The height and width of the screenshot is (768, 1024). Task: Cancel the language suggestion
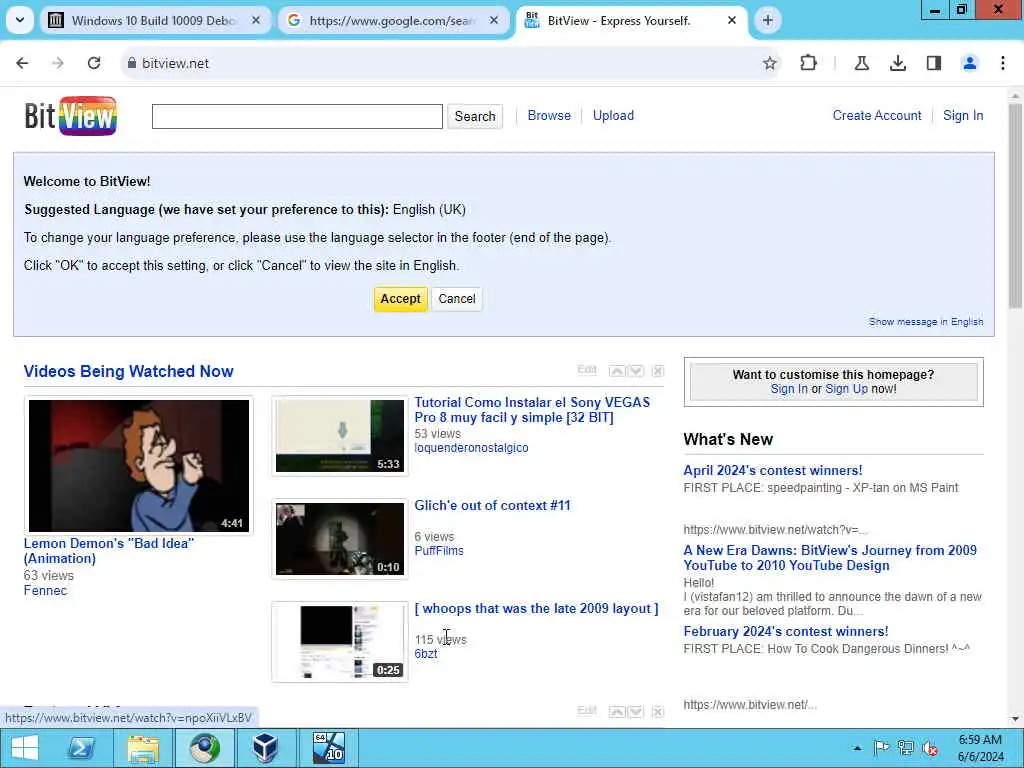[x=456, y=299]
